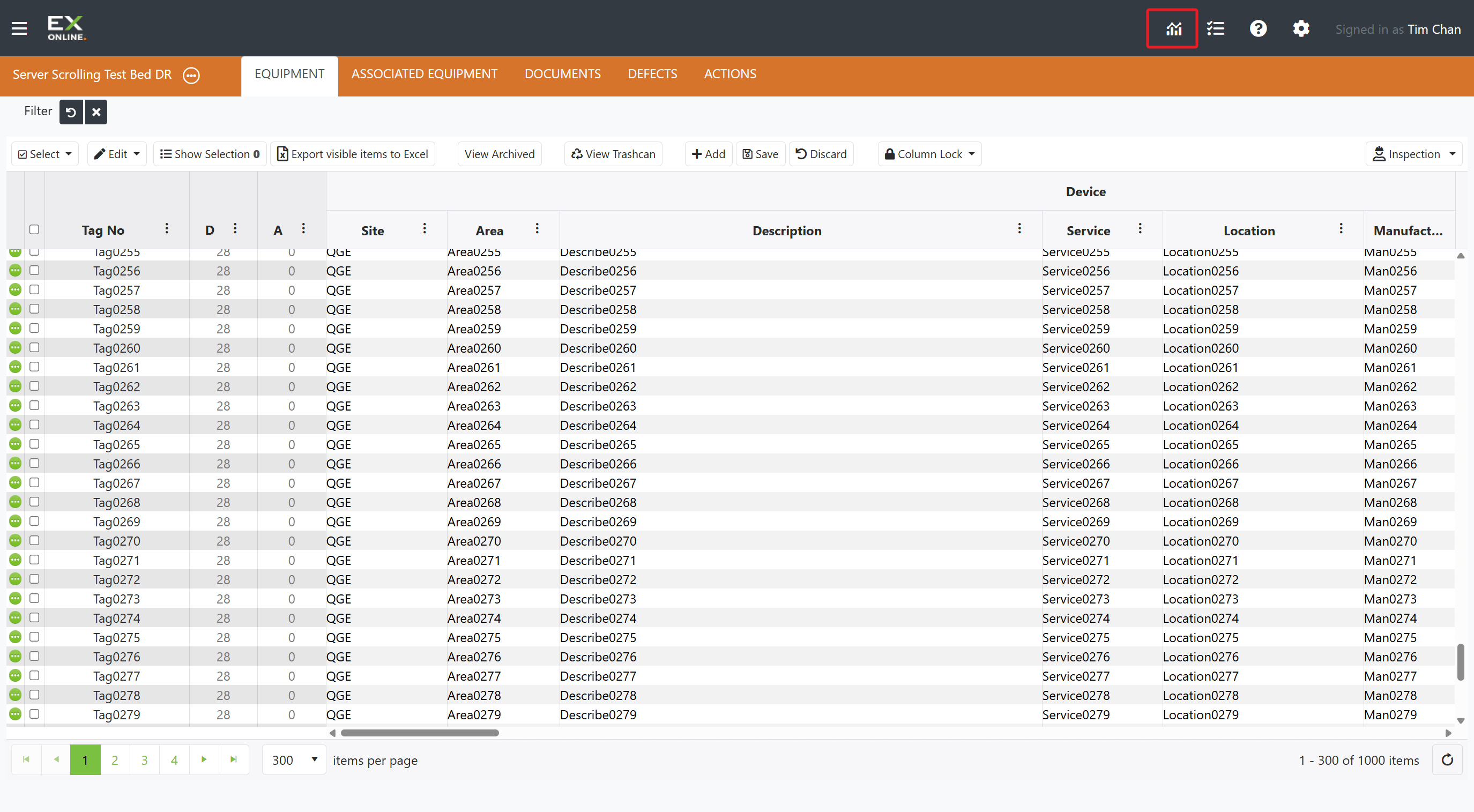Open Service column options menu
This screenshot has width=1474, height=812.
(1140, 229)
